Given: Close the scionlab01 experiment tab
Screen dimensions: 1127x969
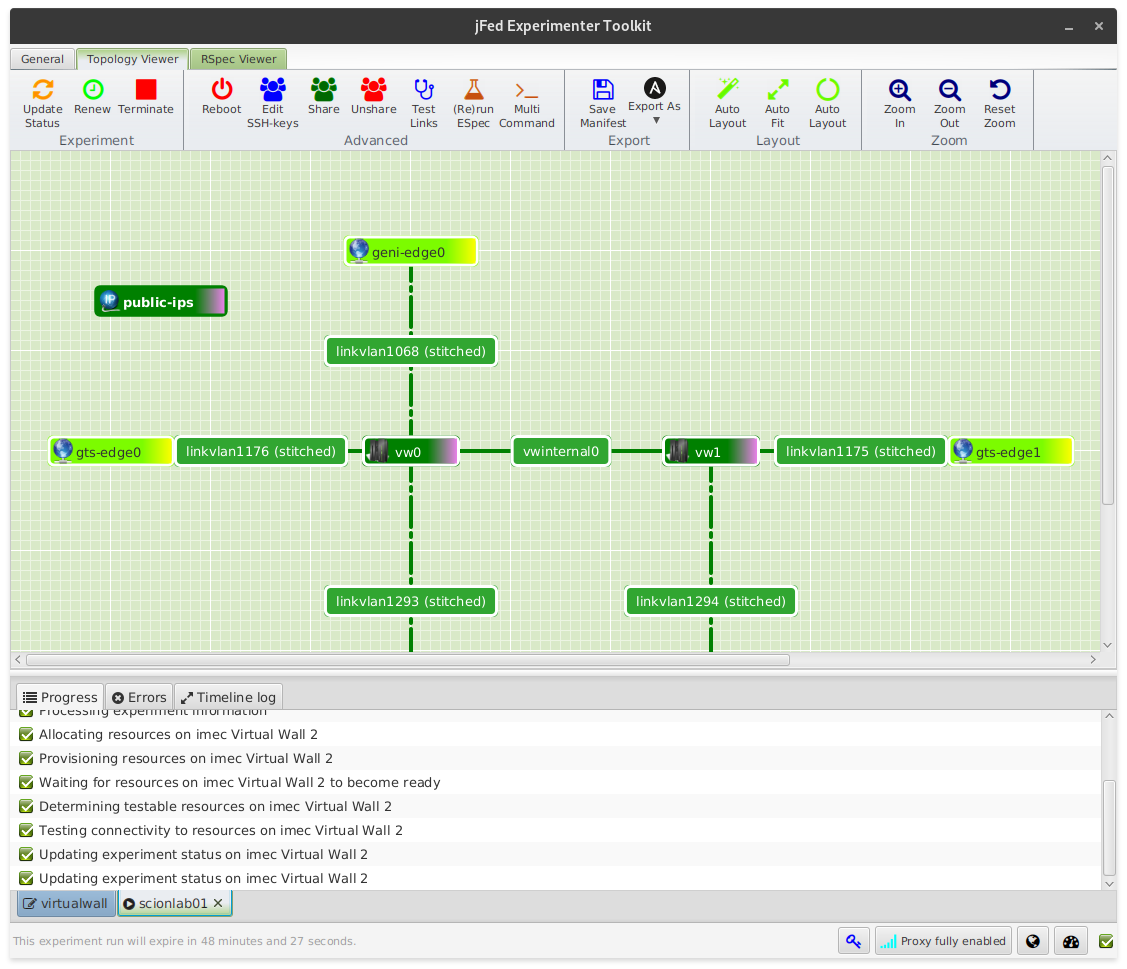Looking at the screenshot, I should click(x=218, y=903).
